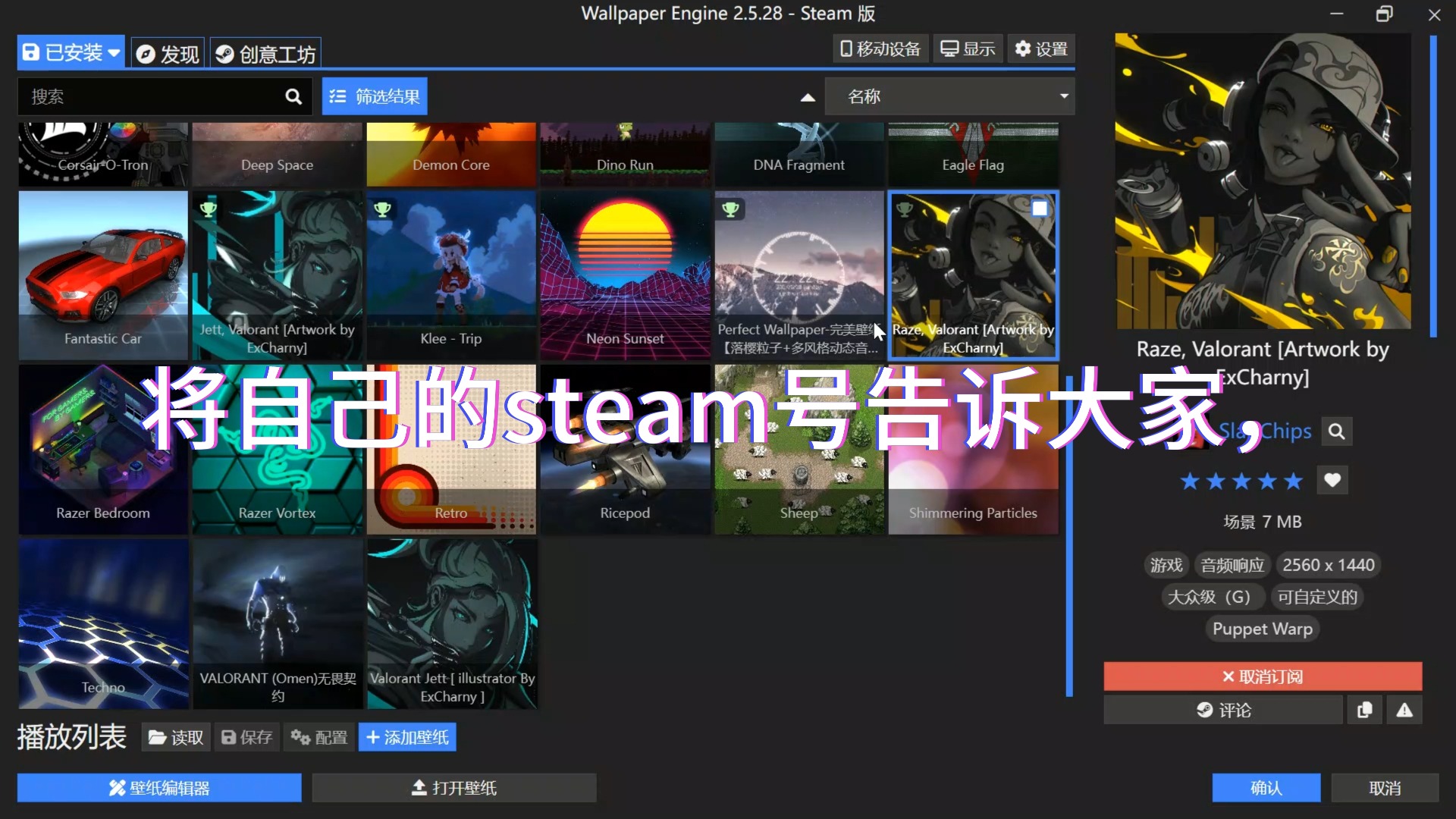The width and height of the screenshot is (1456, 819).
Task: Click the ascending sort arrow icon
Action: [808, 97]
